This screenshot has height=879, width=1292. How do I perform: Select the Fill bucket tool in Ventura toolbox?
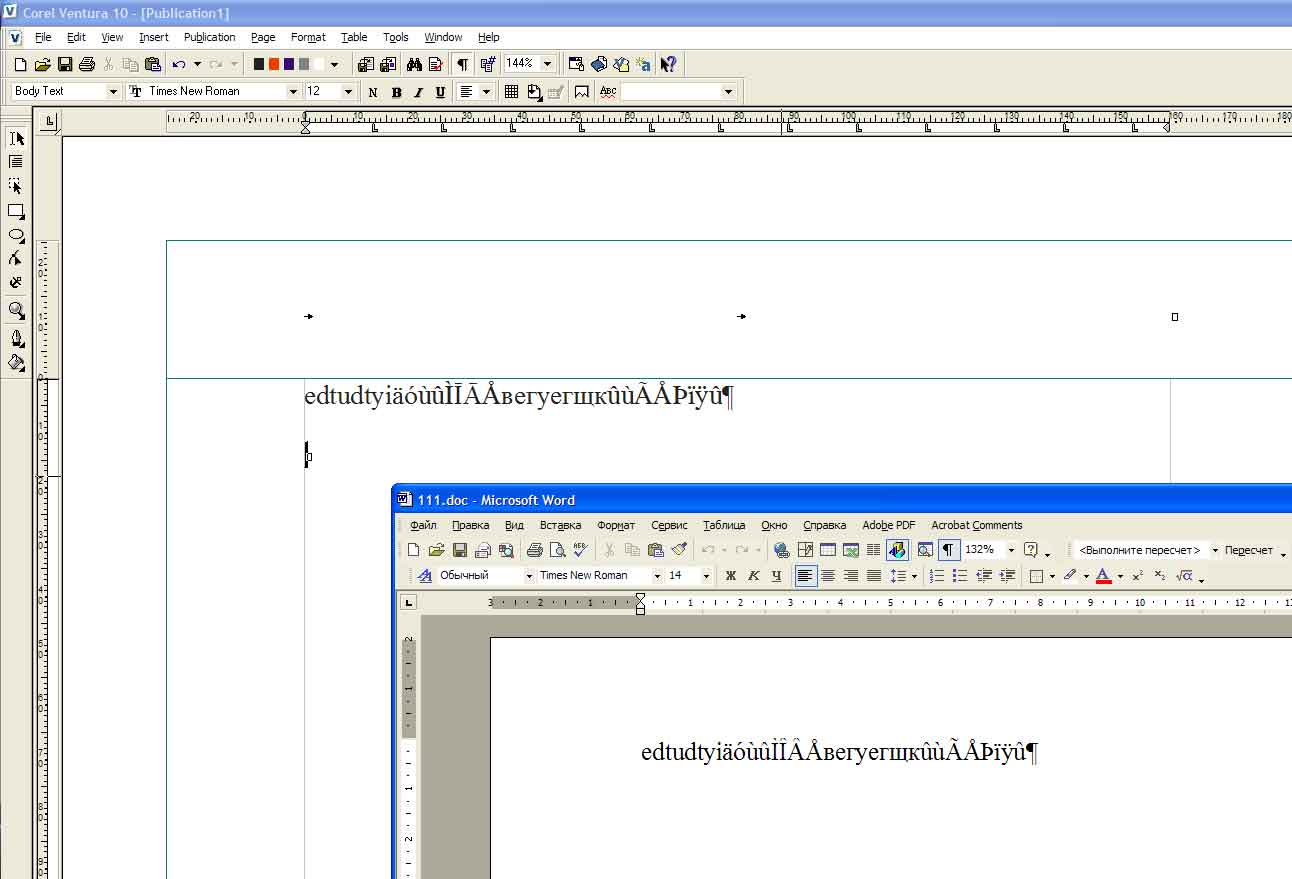coord(16,362)
